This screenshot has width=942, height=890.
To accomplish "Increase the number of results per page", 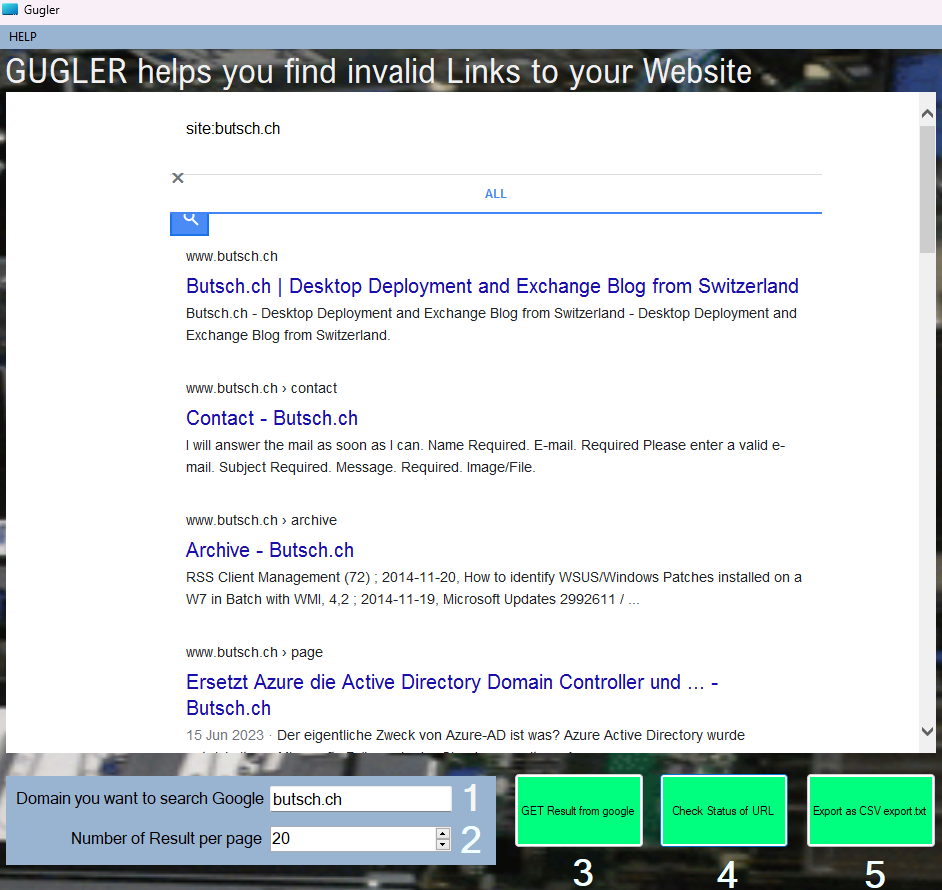I will click(x=443, y=833).
